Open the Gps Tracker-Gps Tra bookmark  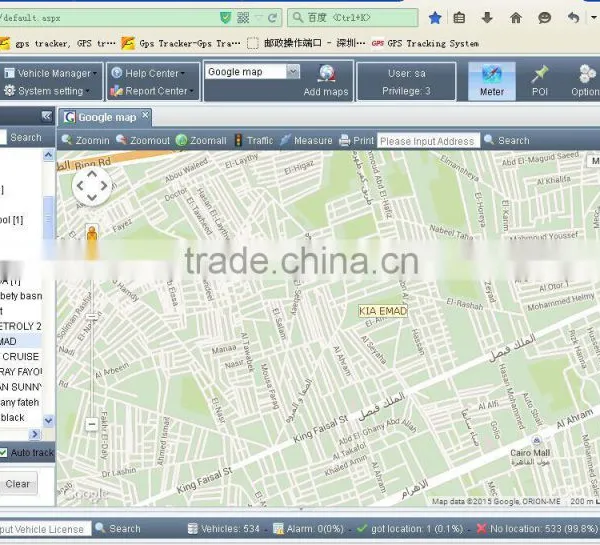click(181, 43)
